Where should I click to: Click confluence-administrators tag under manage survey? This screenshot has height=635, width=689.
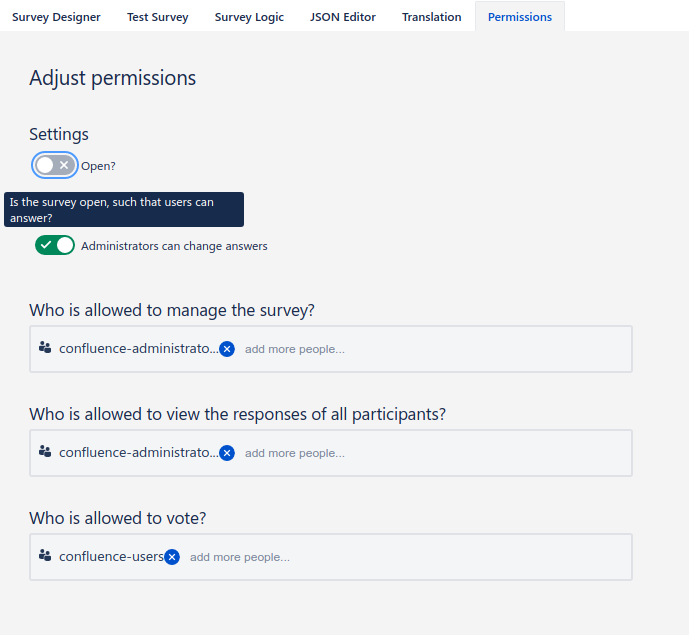(137, 349)
